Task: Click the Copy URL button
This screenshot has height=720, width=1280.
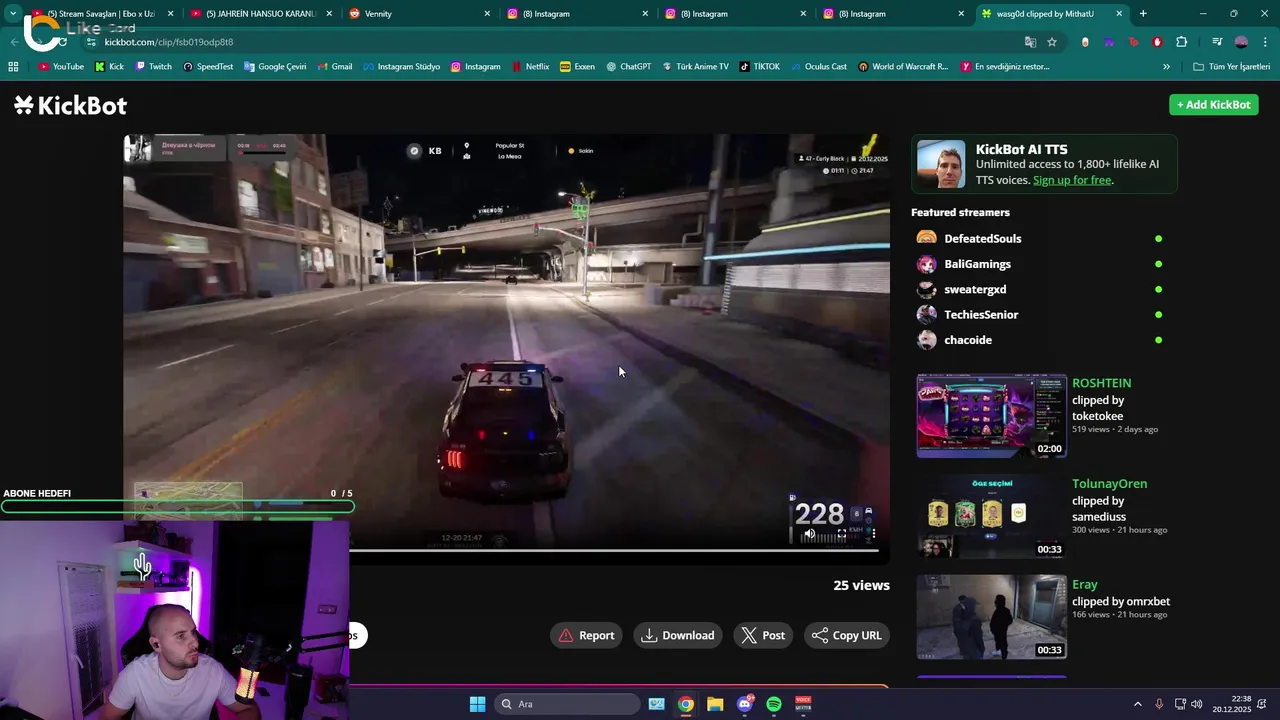Action: (x=846, y=635)
